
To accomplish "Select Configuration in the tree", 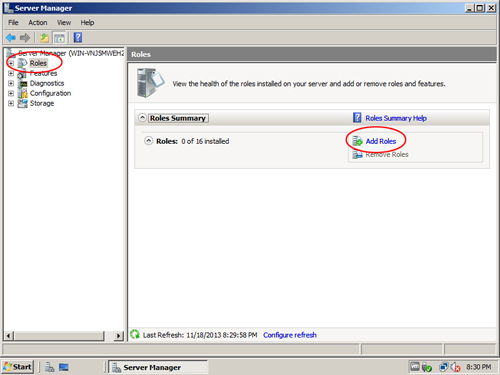I will 51,93.
